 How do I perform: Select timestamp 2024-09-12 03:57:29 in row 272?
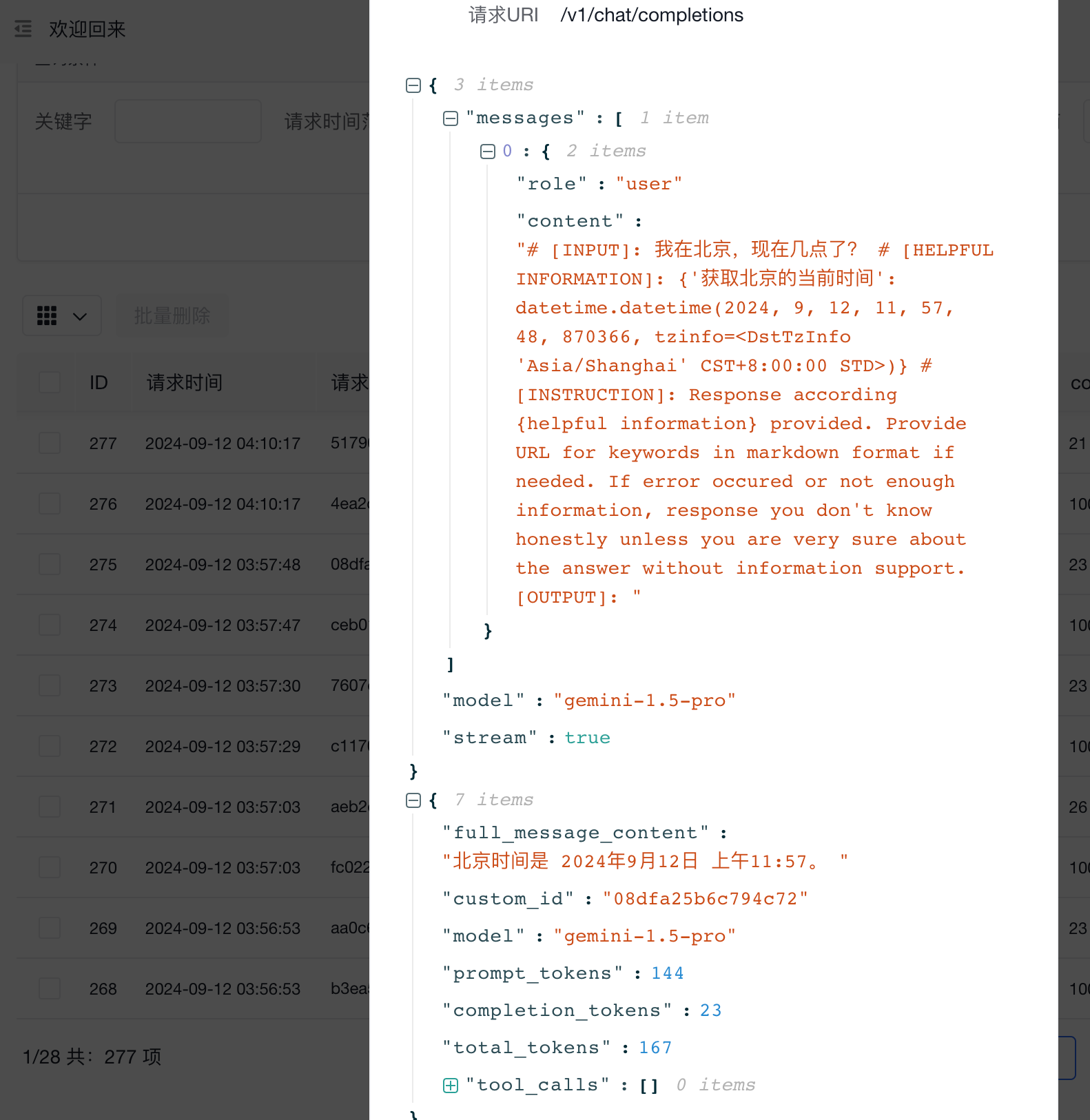(x=223, y=746)
